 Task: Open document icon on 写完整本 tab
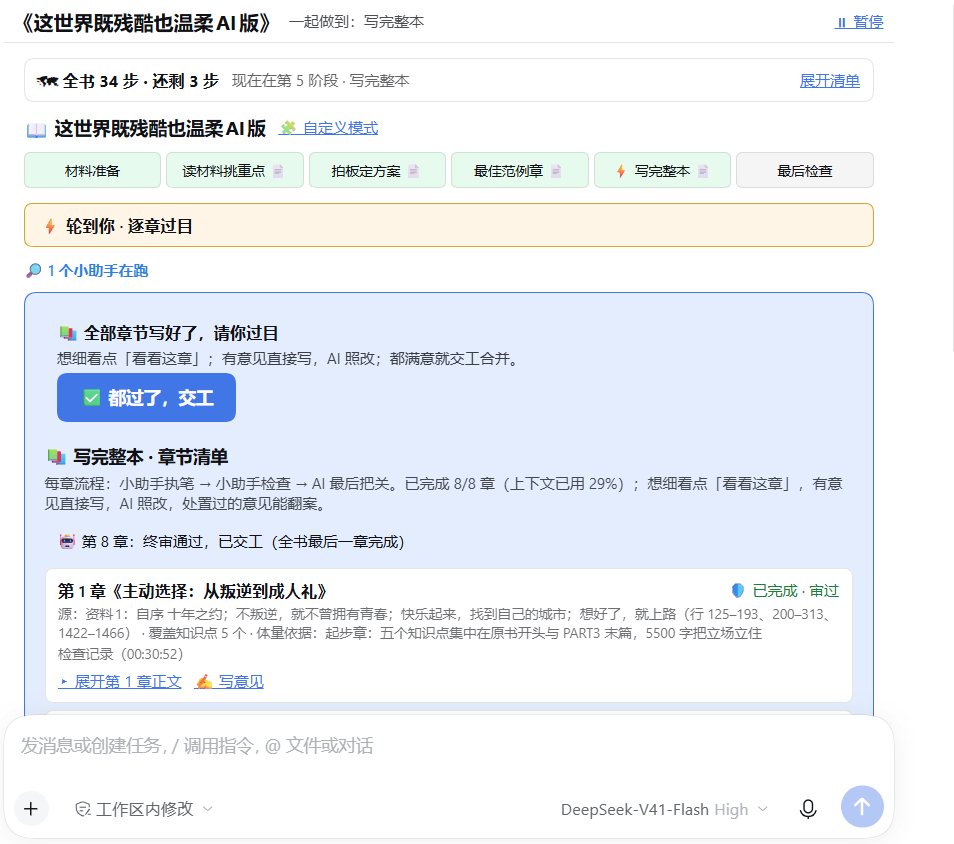[703, 171]
